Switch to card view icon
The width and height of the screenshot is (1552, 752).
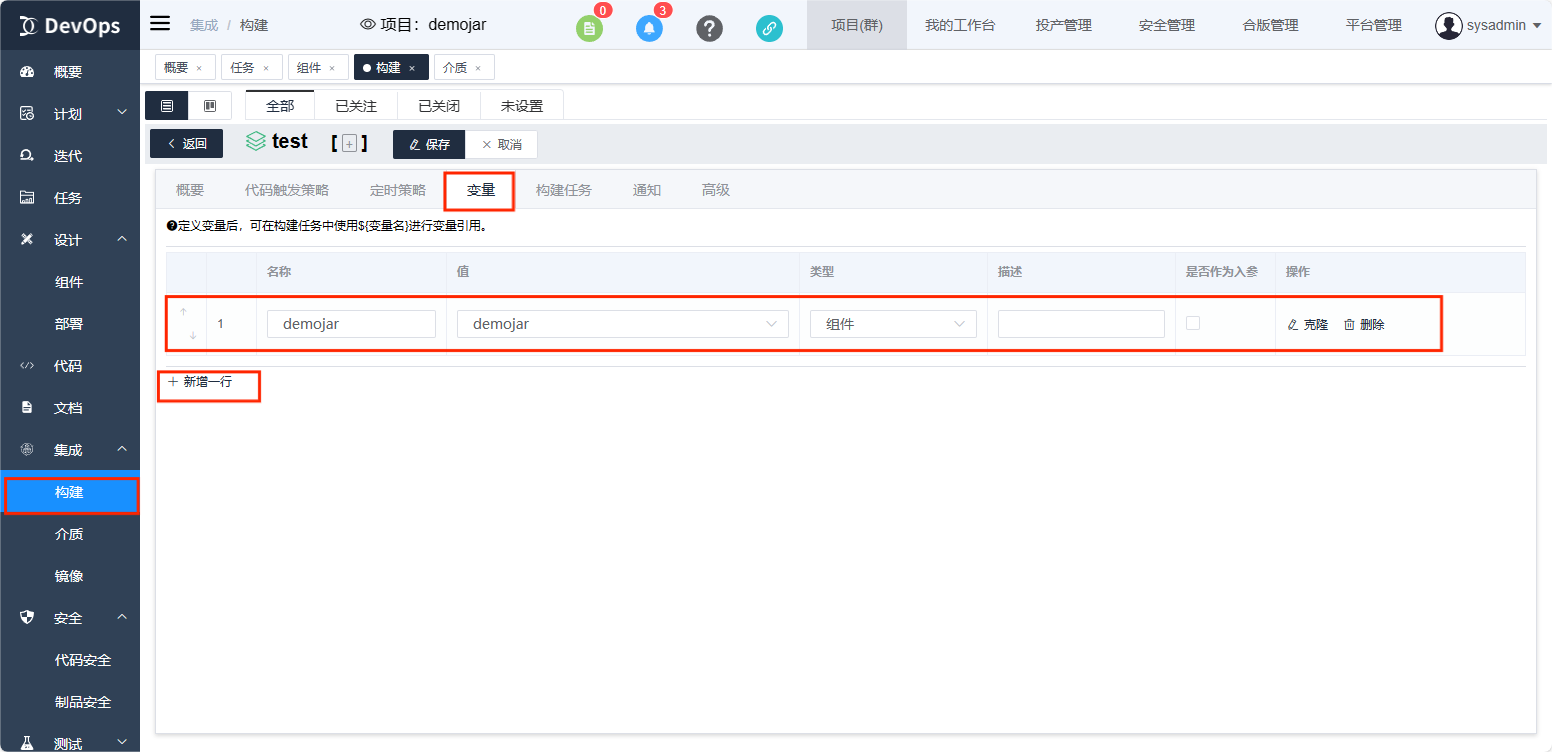[210, 106]
